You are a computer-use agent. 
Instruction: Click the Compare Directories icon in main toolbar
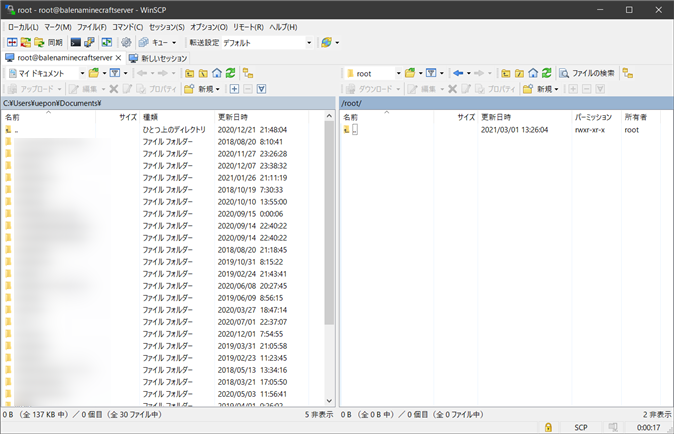point(12,43)
